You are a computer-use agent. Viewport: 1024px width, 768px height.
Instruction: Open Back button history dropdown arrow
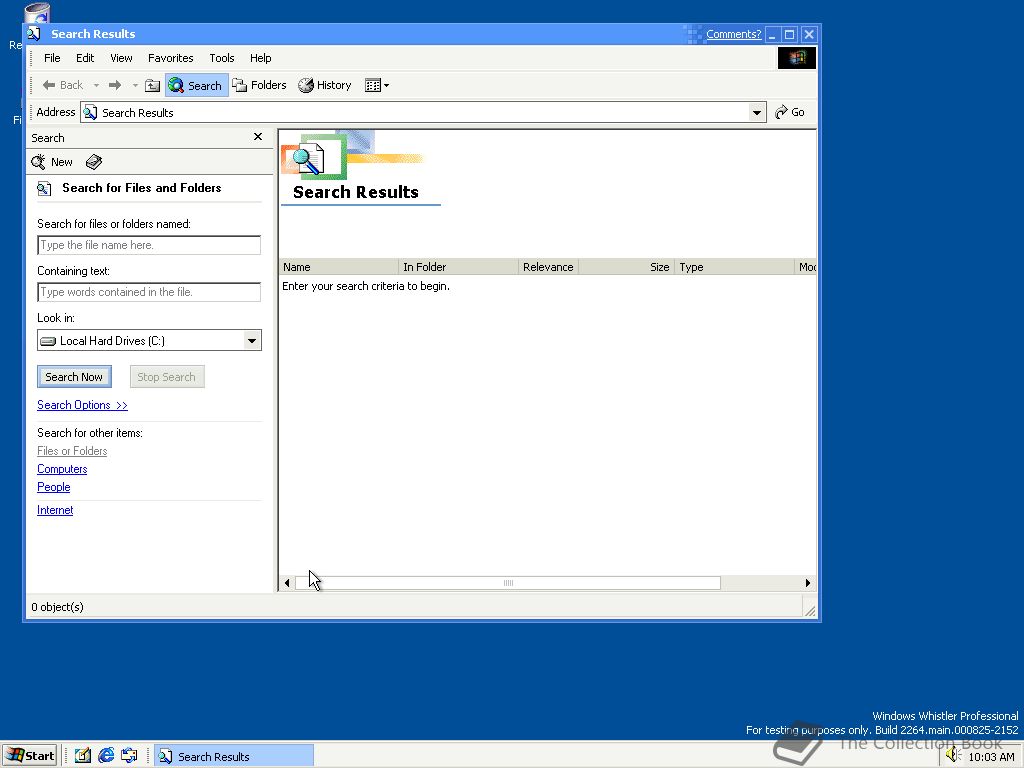click(96, 86)
